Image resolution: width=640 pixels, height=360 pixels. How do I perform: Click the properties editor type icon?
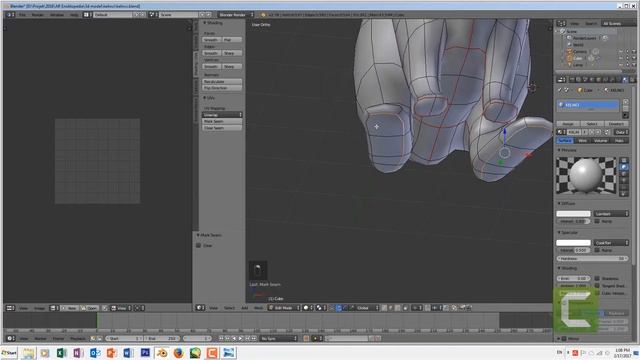pos(562,80)
